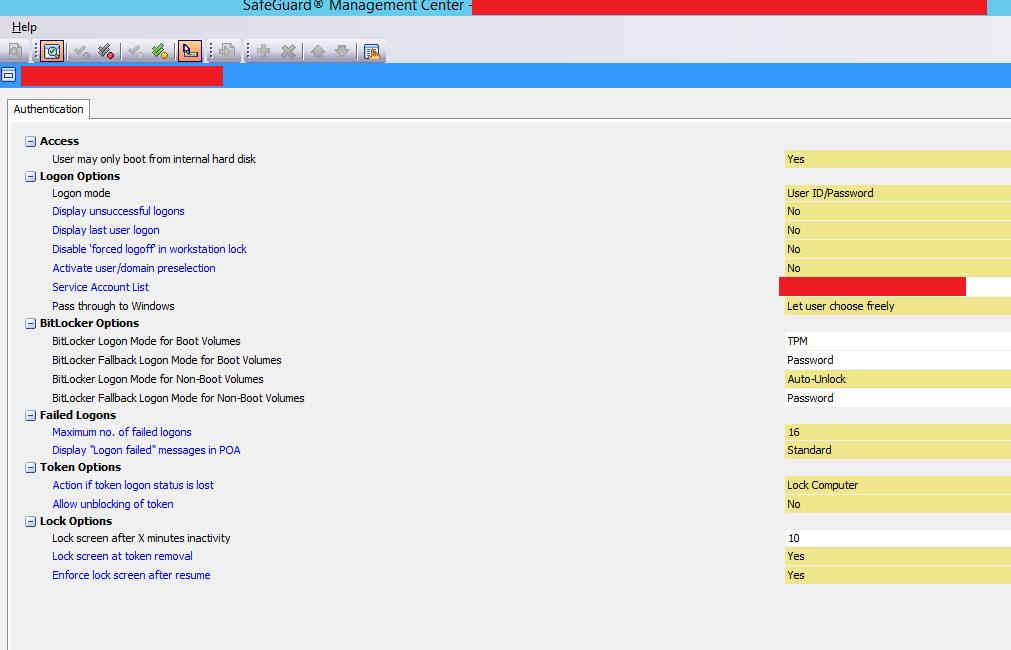This screenshot has width=1011, height=650.
Task: Click the Yes value for boot from internal disk
Action: click(898, 159)
